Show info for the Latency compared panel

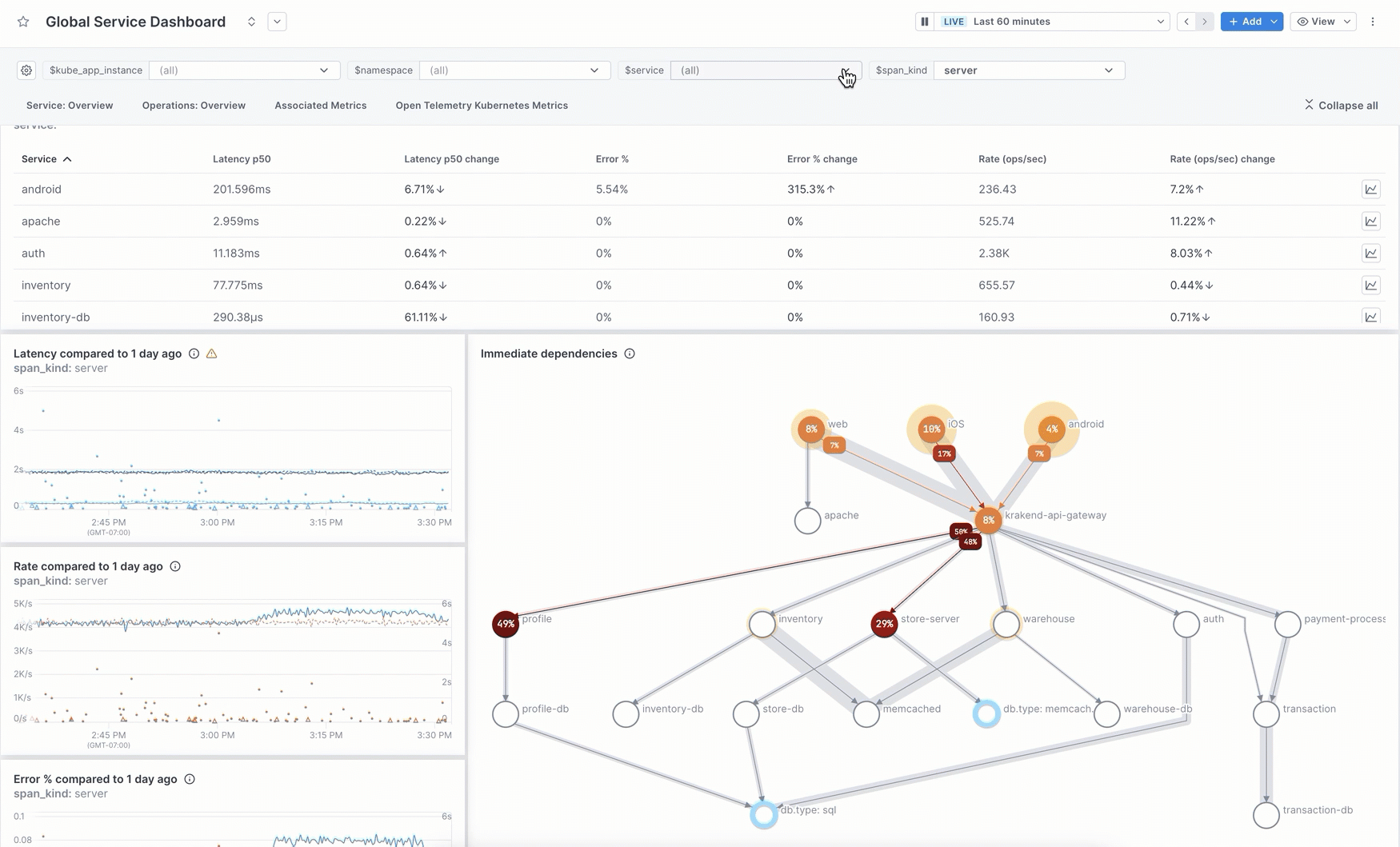tap(194, 353)
